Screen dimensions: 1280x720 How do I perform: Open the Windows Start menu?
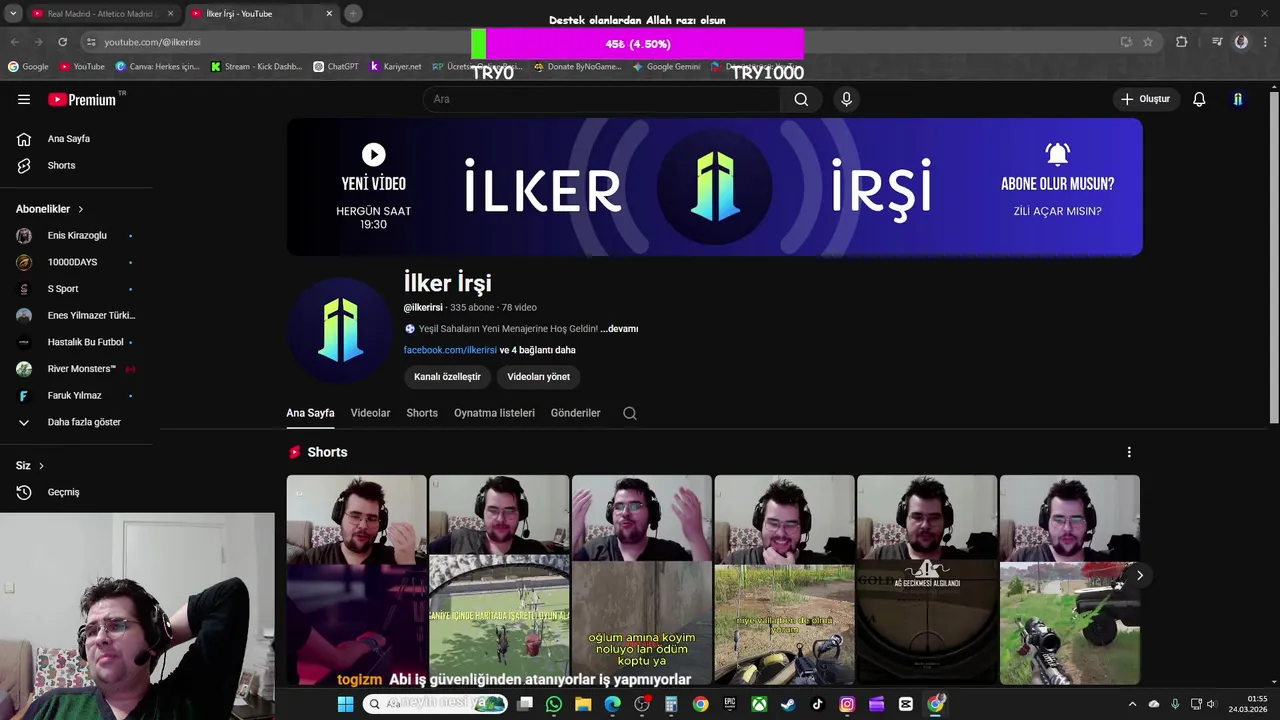click(x=345, y=704)
